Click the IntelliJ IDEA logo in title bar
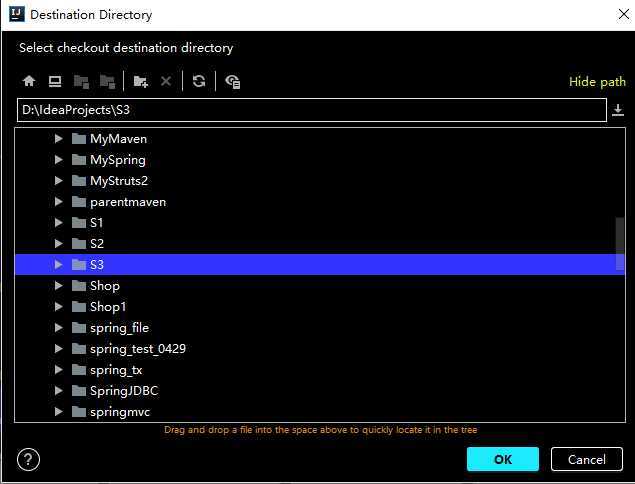635x484 pixels. (17, 13)
